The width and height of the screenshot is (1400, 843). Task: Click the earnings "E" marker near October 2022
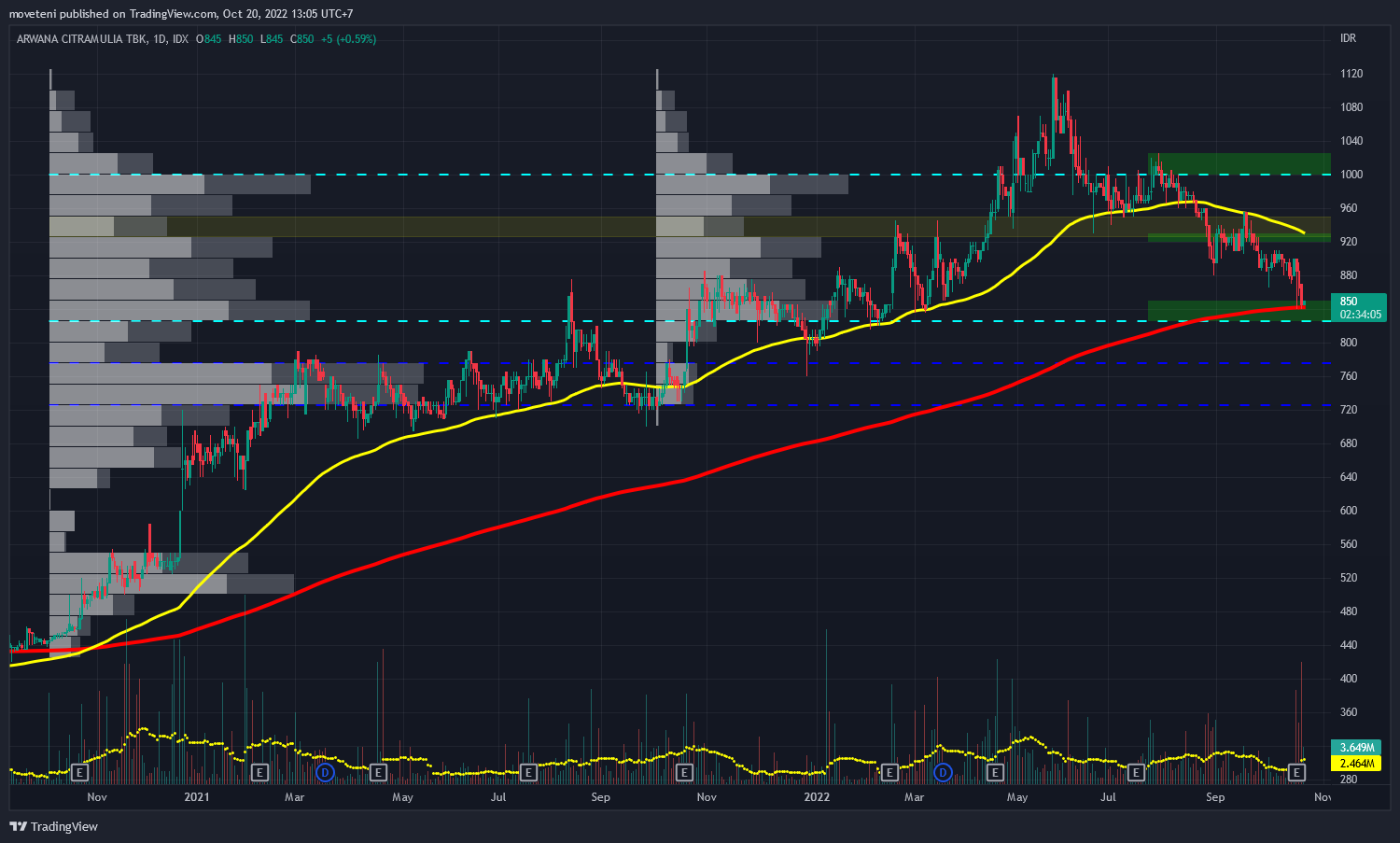pos(1295,773)
